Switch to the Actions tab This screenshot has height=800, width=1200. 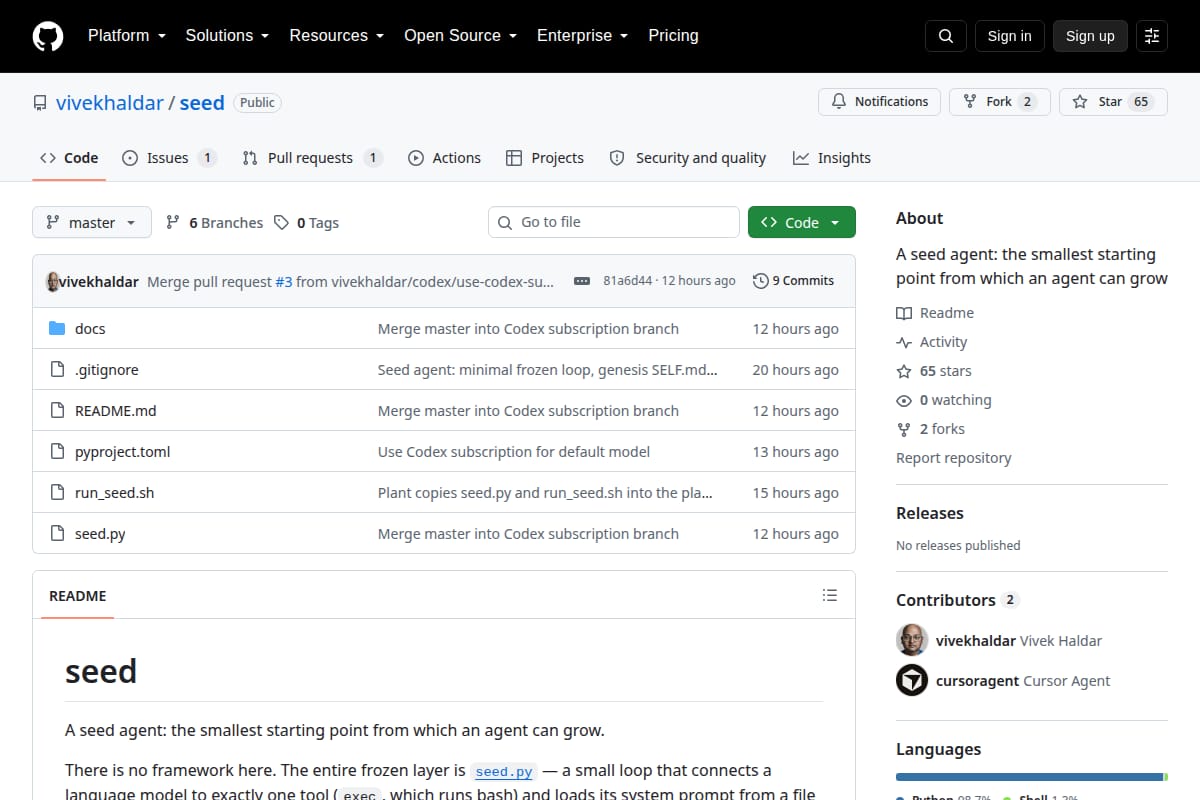tap(444, 158)
